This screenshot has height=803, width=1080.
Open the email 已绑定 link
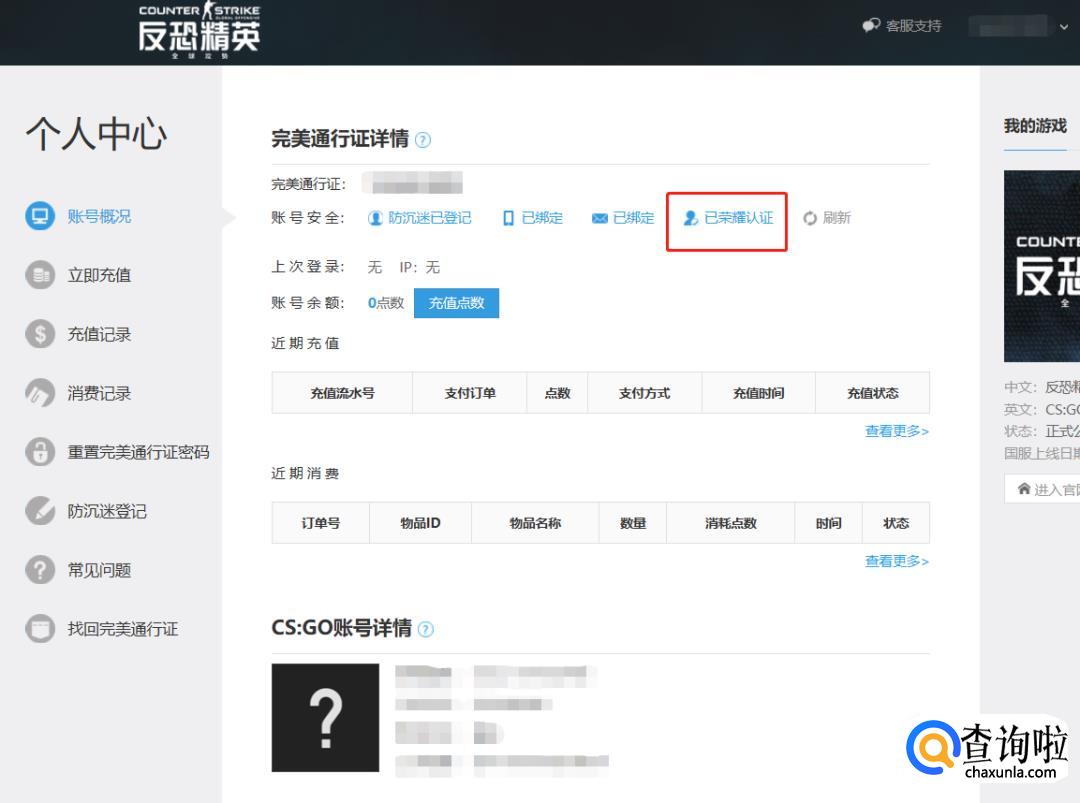pyautogui.click(x=634, y=218)
